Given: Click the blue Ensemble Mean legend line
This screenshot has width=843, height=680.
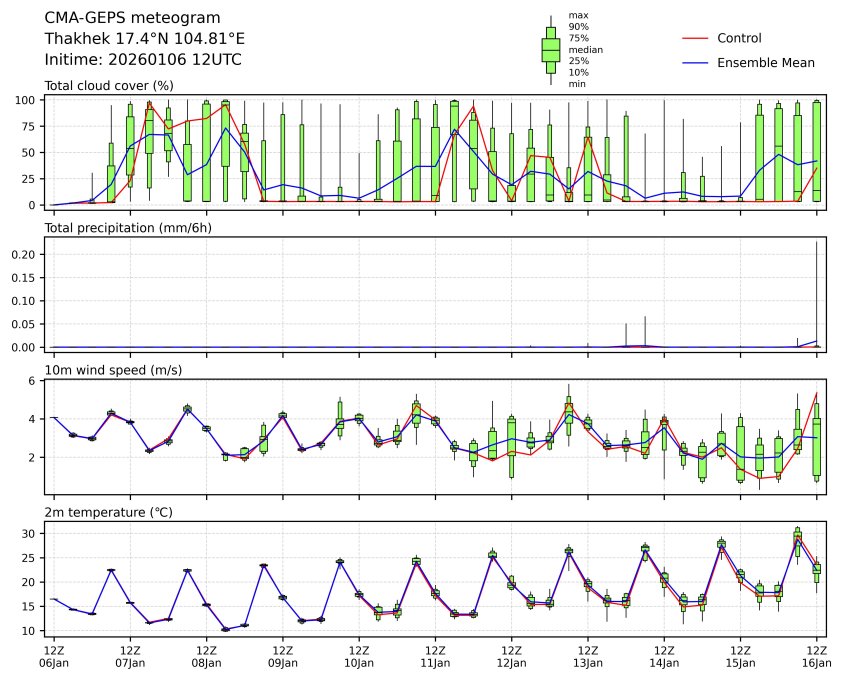Looking at the screenshot, I should click(x=694, y=62).
